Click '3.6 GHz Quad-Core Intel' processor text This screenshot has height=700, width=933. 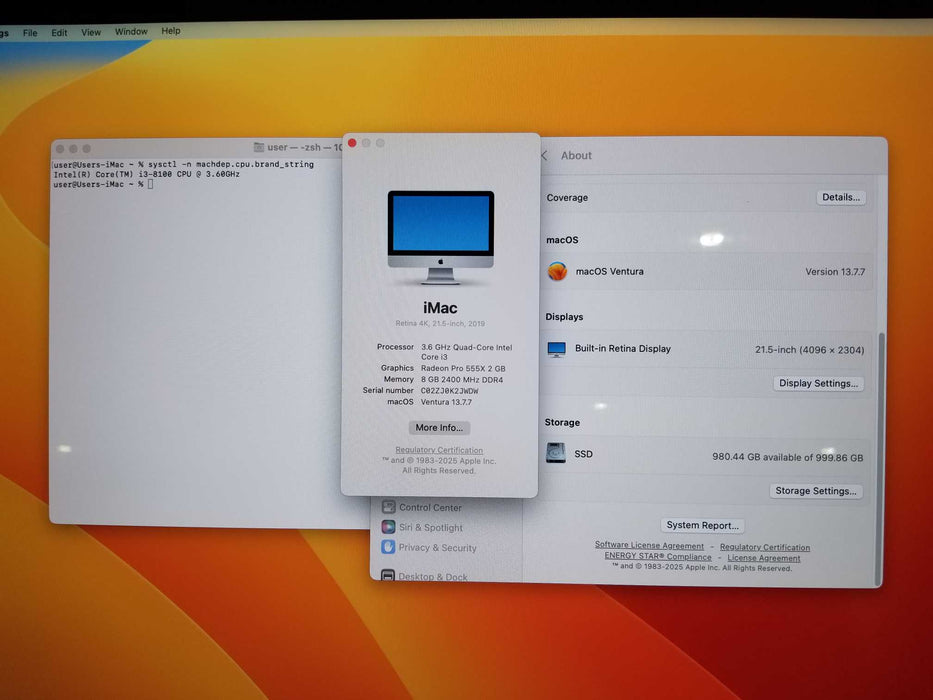(466, 347)
